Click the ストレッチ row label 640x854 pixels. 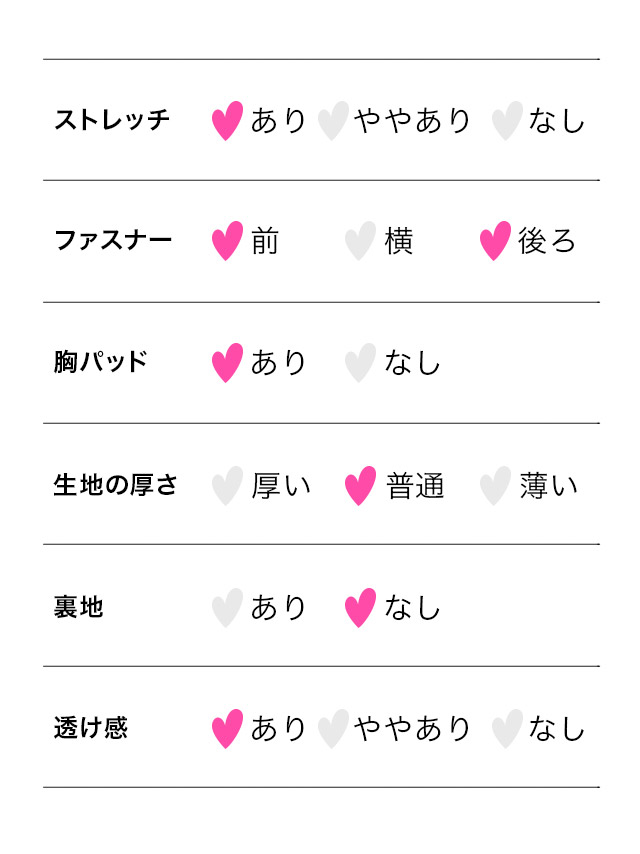coord(112,120)
